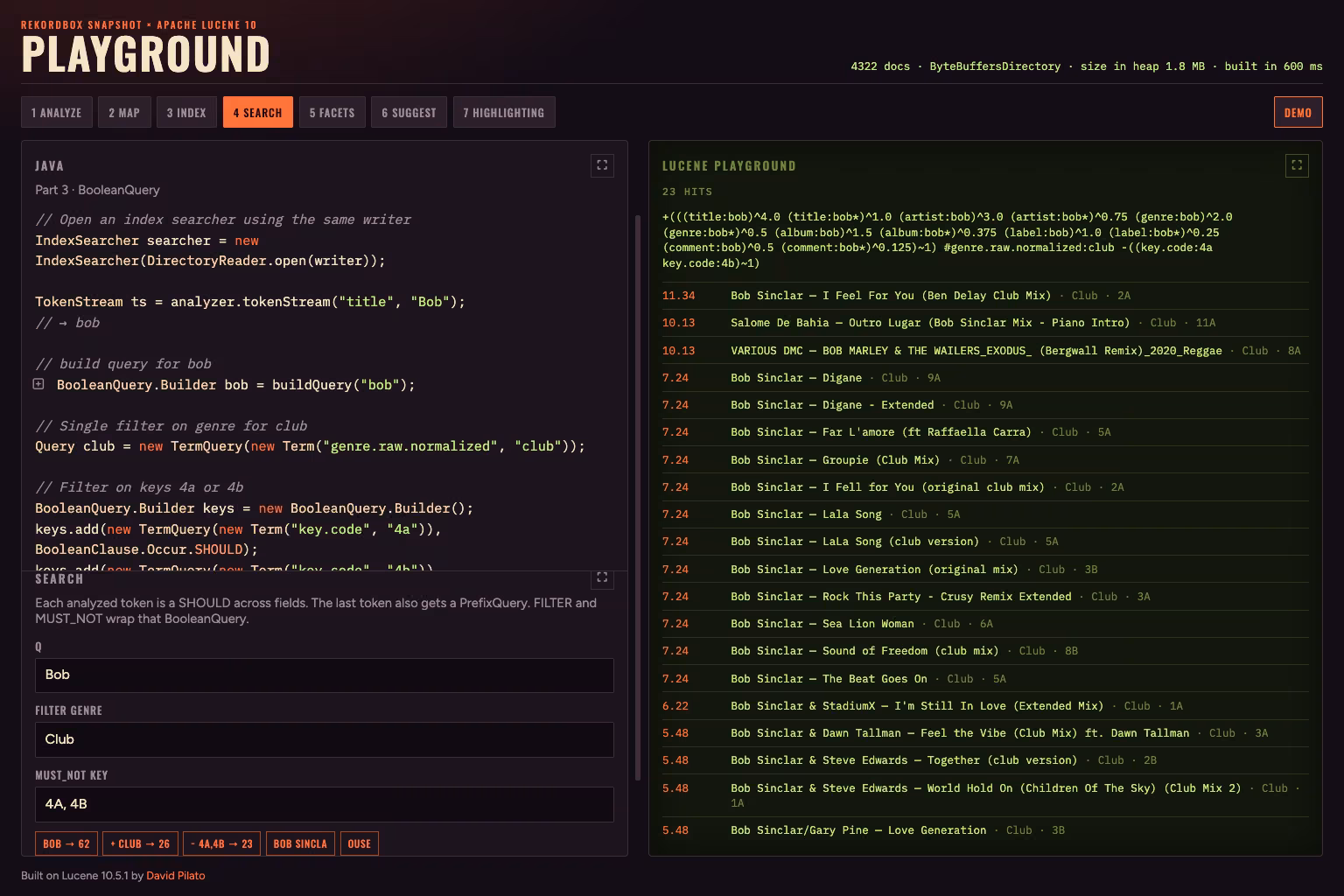1344x896 pixels.
Task: Go to the 3 Index tab
Action: [186, 112]
